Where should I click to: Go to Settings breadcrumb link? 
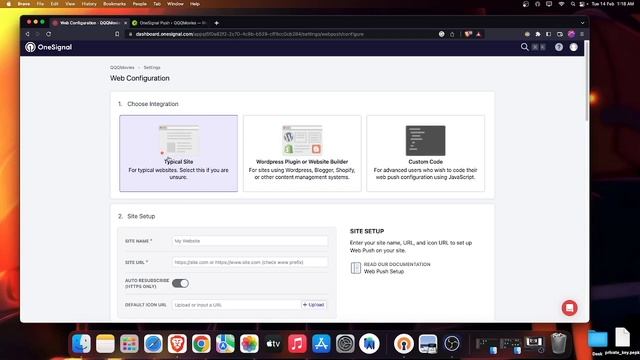pyautogui.click(x=152, y=67)
